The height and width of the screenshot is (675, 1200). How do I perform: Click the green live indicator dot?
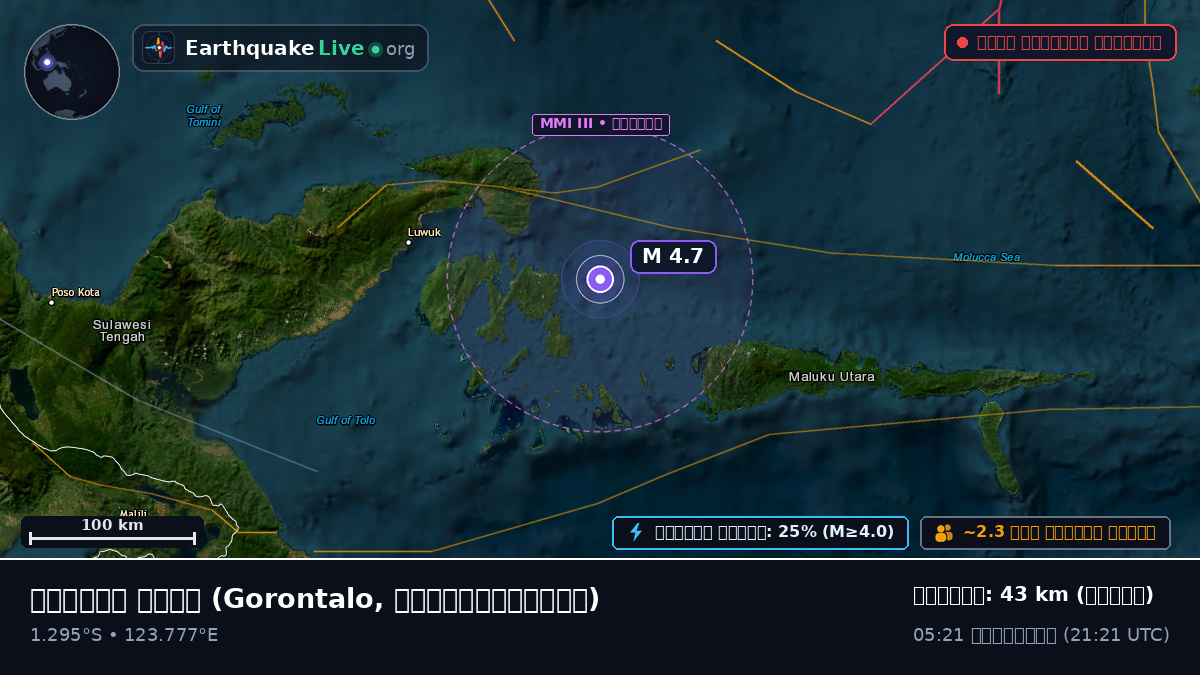tap(375, 49)
